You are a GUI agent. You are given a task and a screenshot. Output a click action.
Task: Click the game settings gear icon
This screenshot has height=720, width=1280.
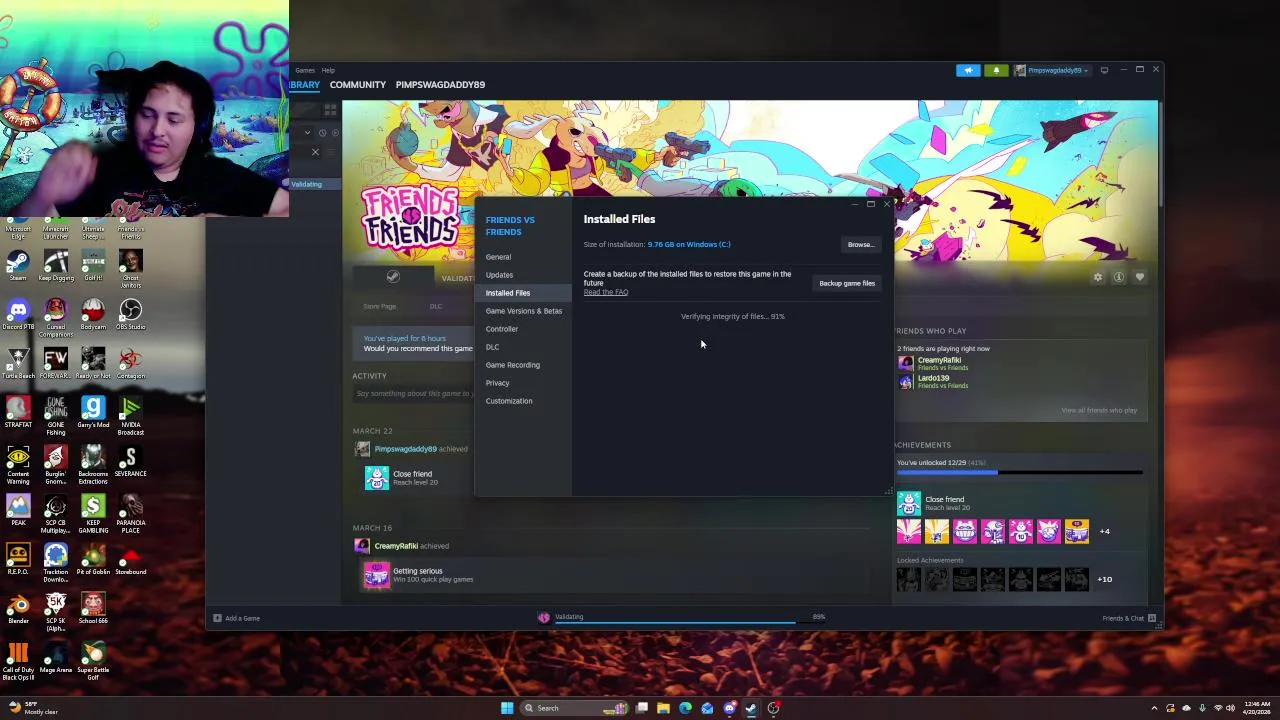click(1098, 278)
